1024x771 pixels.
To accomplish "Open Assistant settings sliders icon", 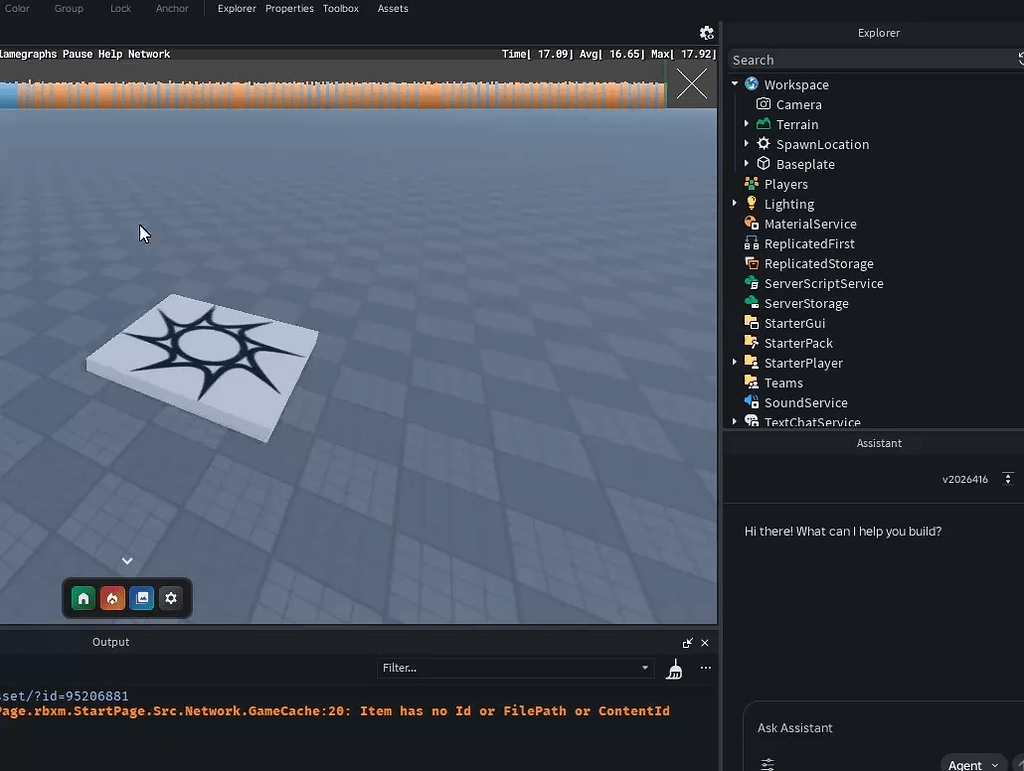I will pos(767,764).
